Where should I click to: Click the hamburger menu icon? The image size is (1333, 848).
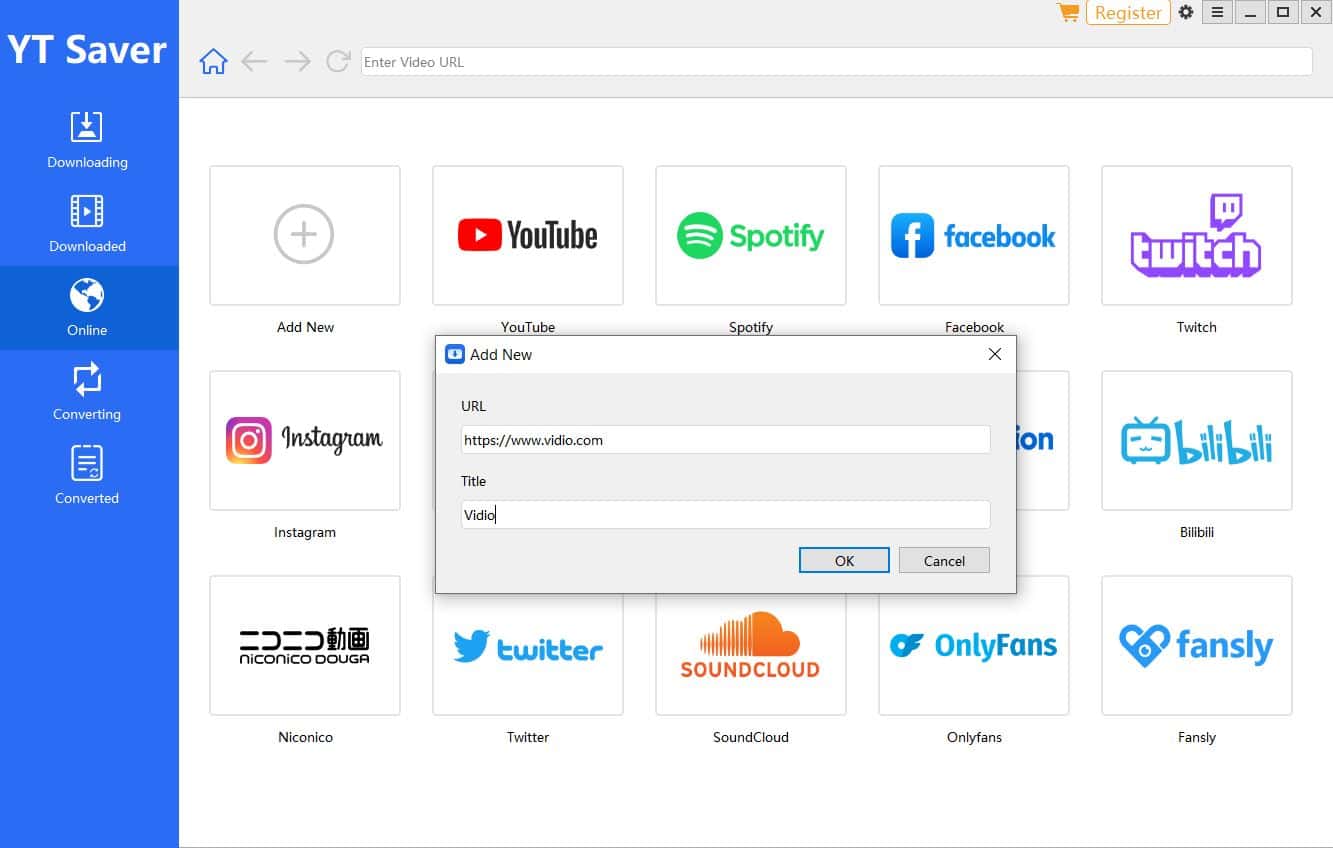pyautogui.click(x=1217, y=13)
